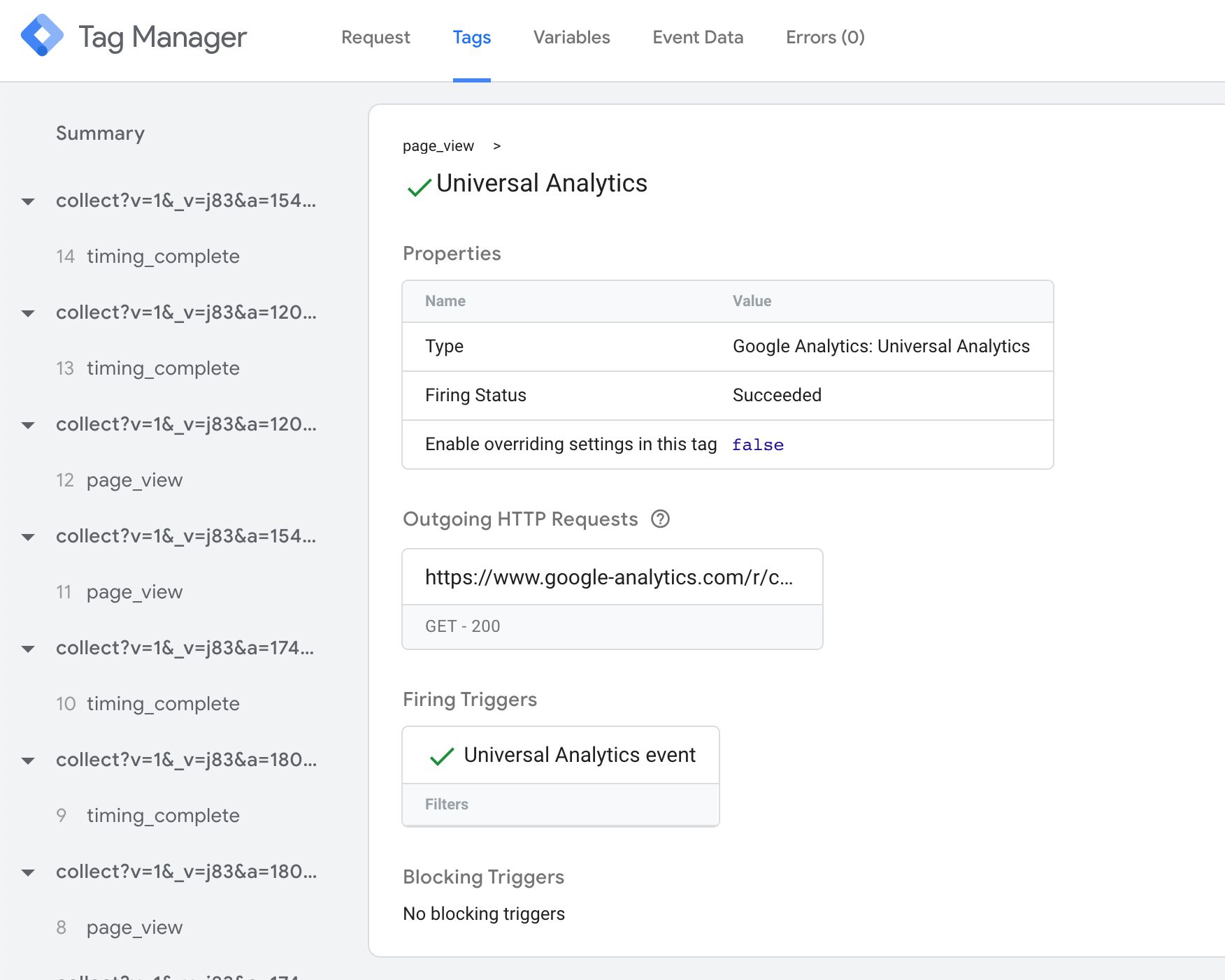Open the Event Data tab
Screen dimensions: 1225x980
click(698, 37)
